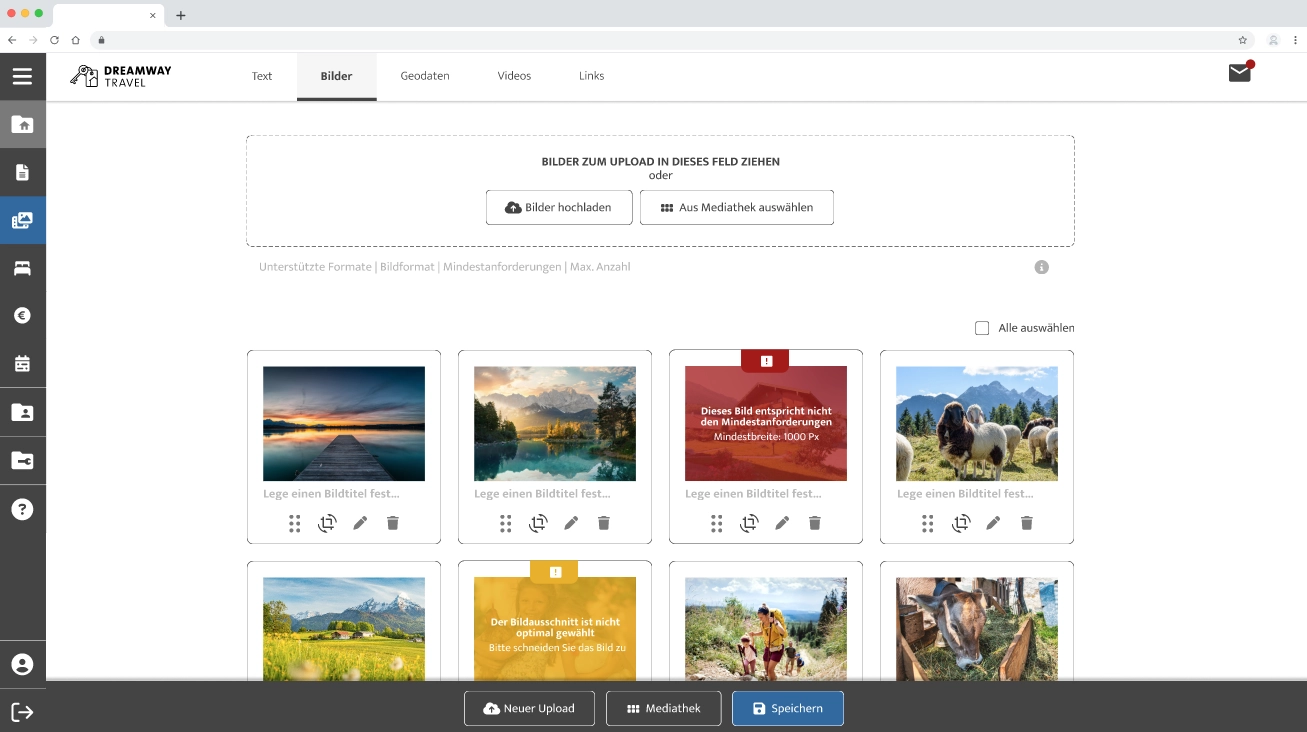
Task: Click the help question mark icon
Action: tap(22, 509)
